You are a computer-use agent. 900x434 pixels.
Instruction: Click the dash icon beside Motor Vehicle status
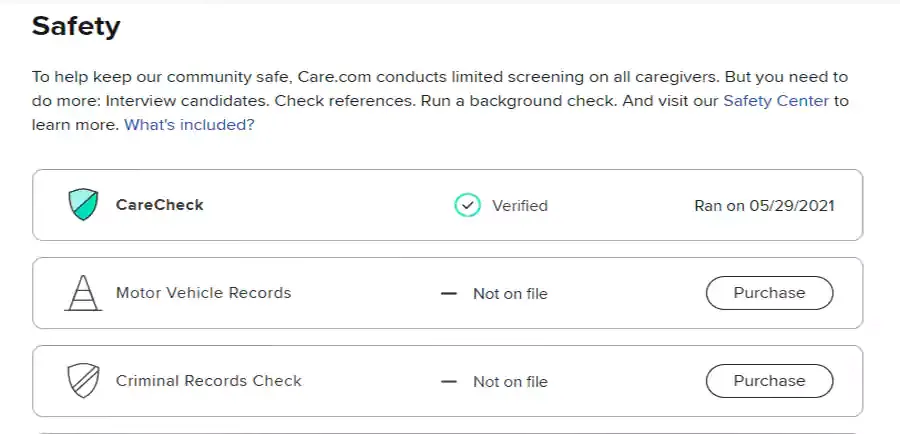(450, 294)
